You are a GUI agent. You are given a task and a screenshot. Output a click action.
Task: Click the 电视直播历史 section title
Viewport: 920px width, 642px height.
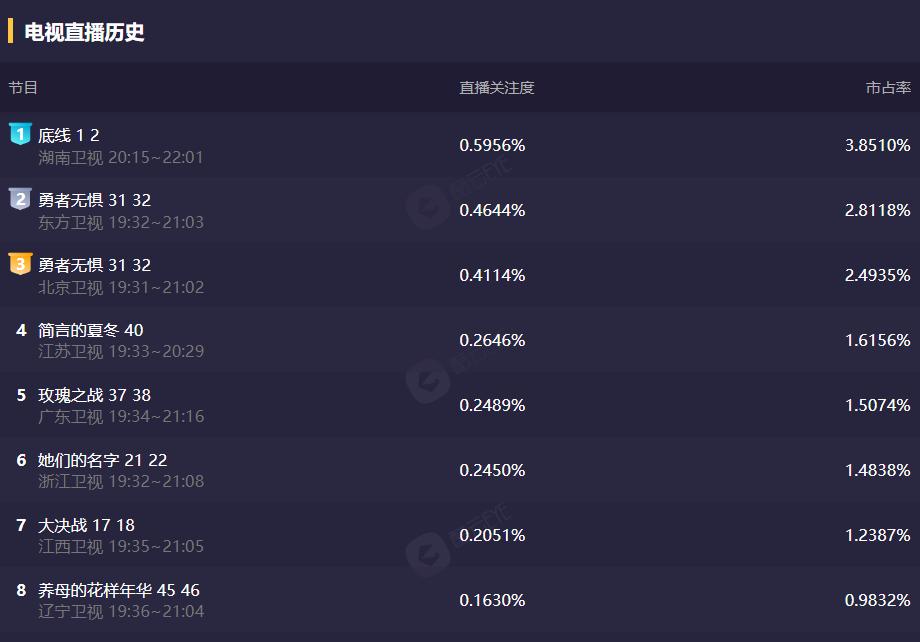point(84,32)
